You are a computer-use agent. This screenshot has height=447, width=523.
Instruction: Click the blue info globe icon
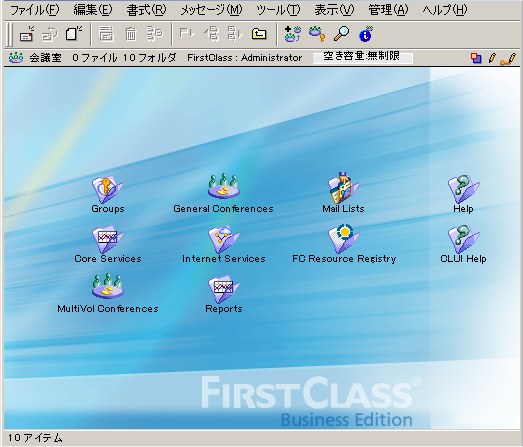pos(366,34)
